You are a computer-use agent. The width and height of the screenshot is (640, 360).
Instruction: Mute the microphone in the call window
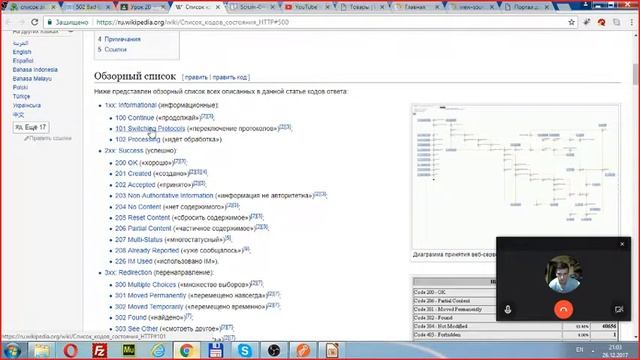(508, 309)
